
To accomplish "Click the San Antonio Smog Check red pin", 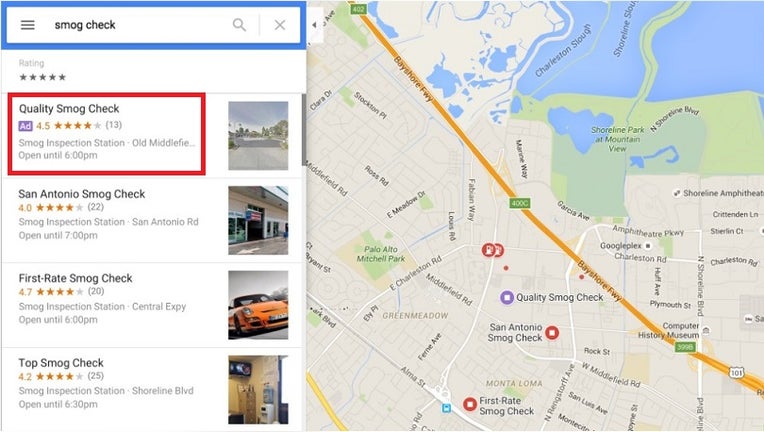I will [x=552, y=333].
